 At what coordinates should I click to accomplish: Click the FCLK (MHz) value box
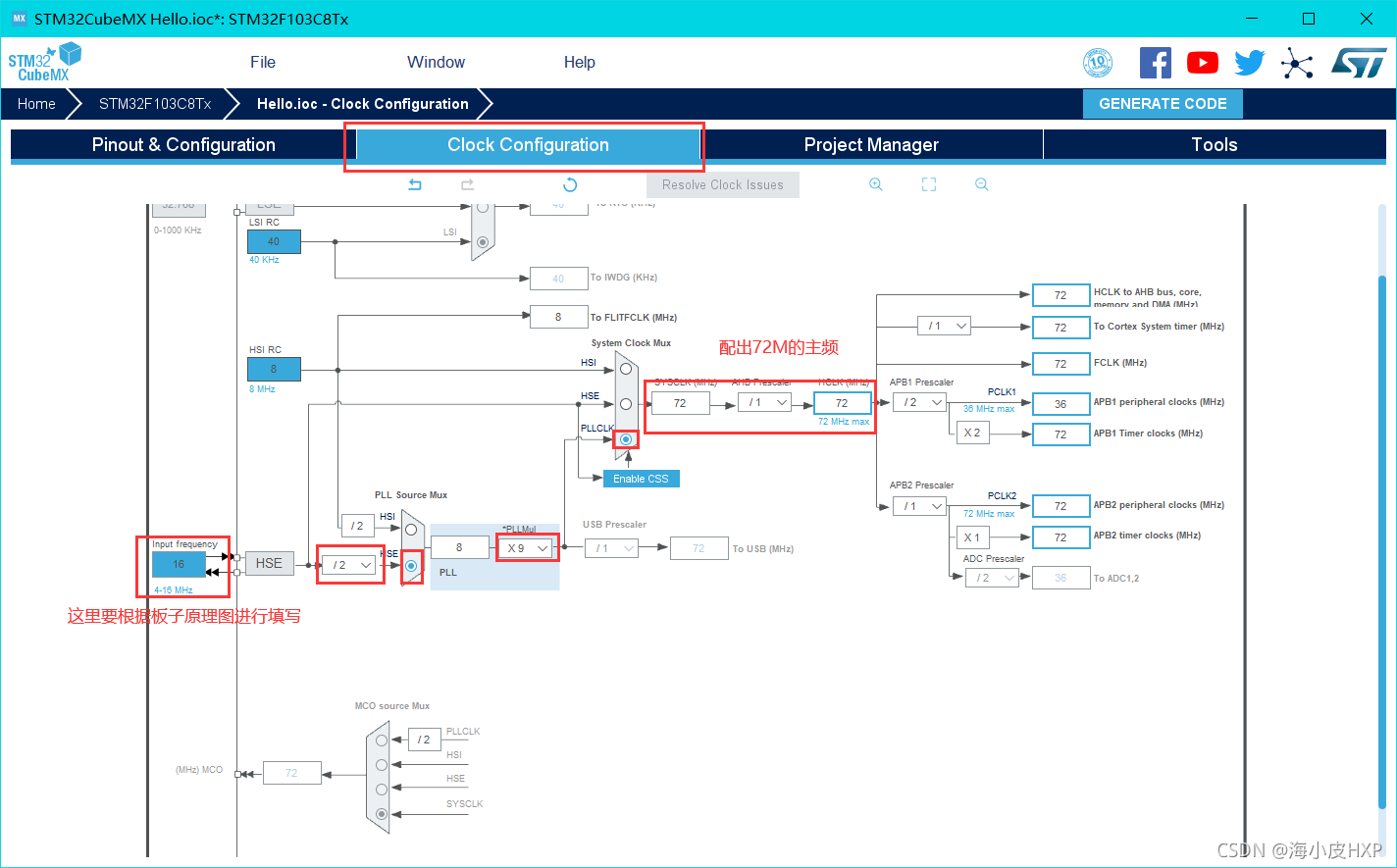pos(1061,363)
